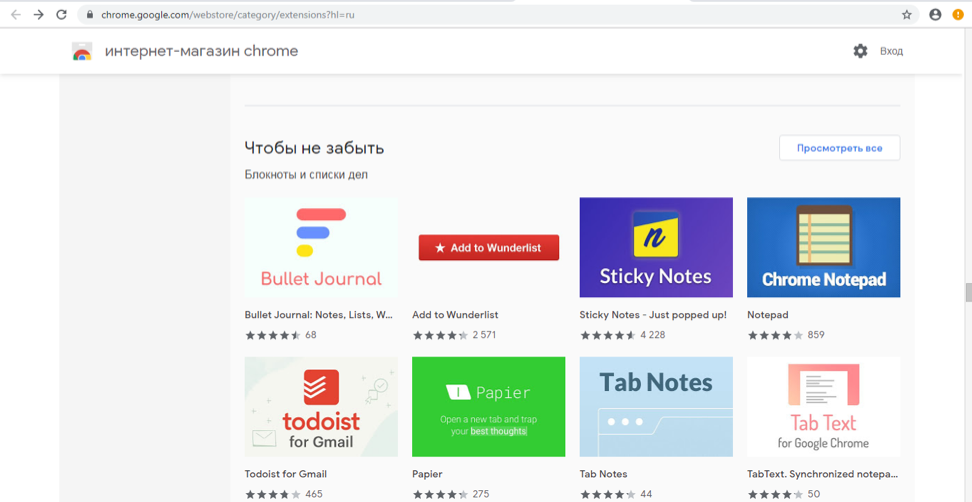Screen dimensions: 972x502
Task: Click the browser back arrow
Action: coord(16,15)
